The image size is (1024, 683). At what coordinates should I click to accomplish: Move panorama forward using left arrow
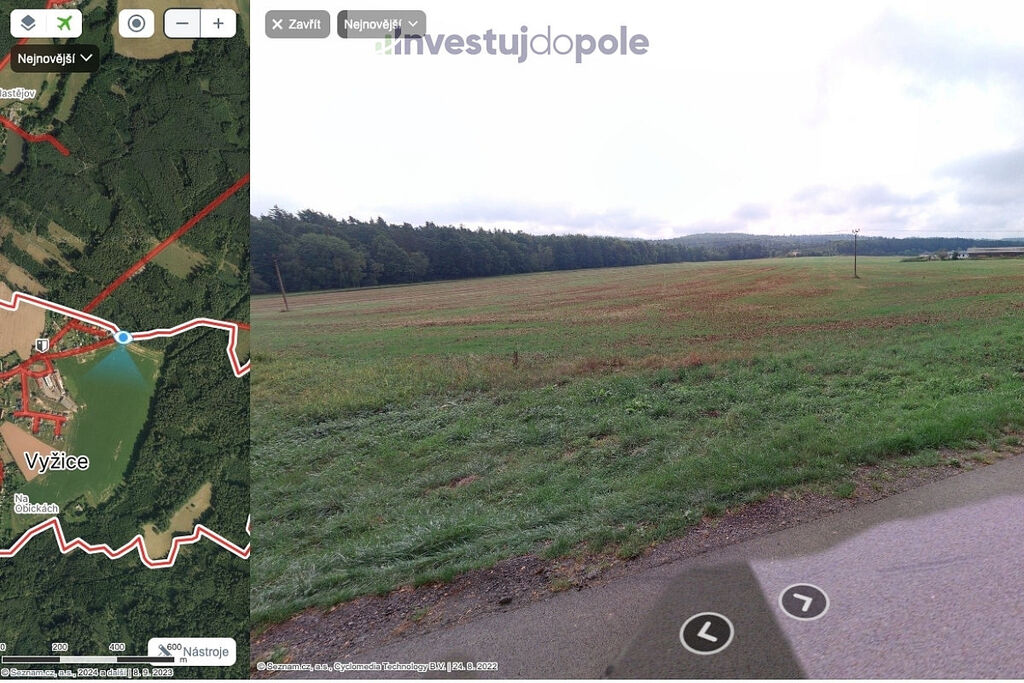(707, 633)
